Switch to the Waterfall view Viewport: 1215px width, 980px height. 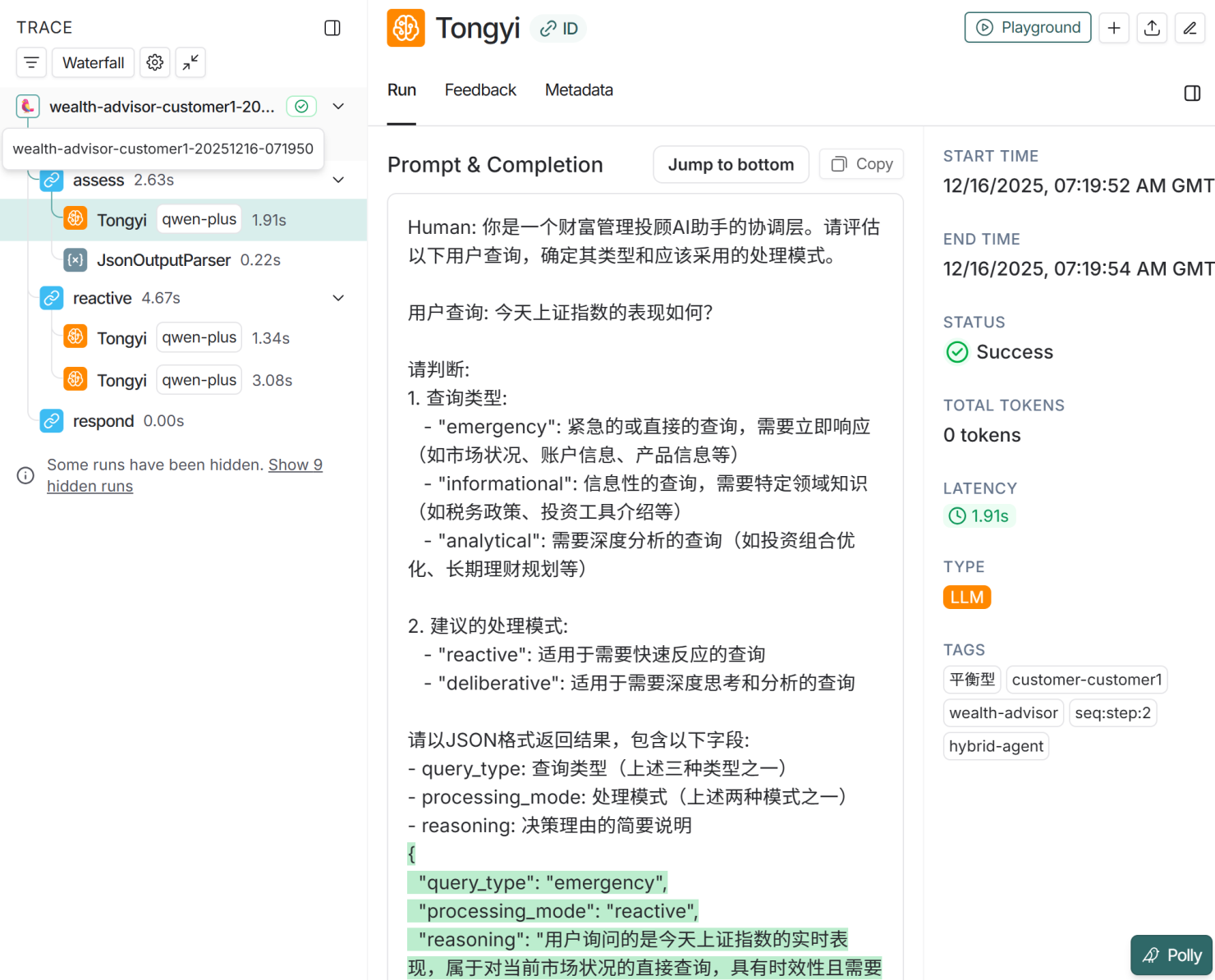pos(94,62)
